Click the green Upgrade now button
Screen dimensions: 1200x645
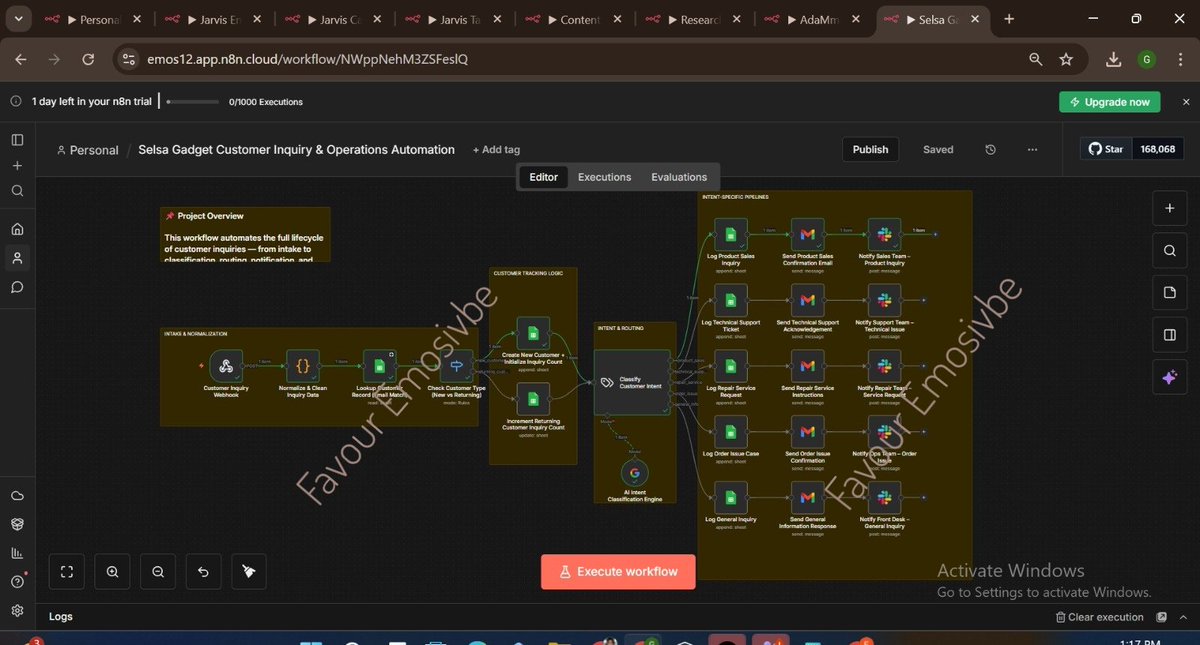1110,102
